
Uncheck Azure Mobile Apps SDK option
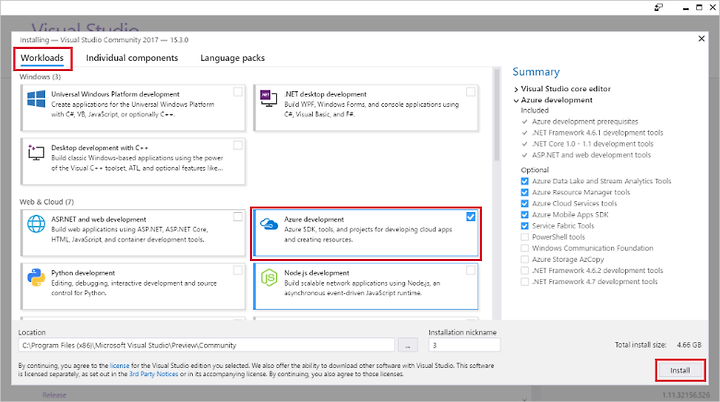[x=524, y=215]
